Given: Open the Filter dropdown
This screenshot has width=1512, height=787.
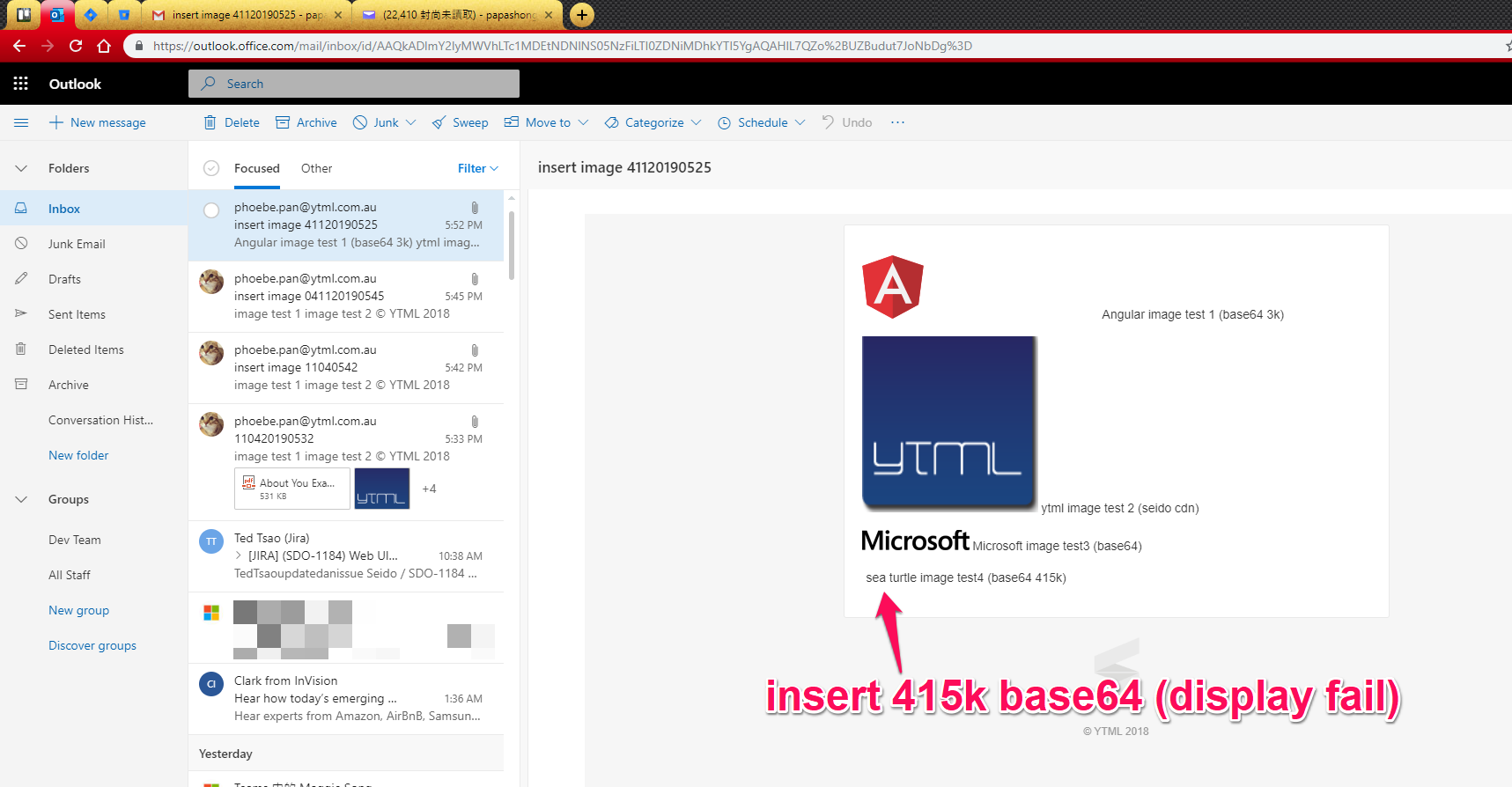Looking at the screenshot, I should click(x=478, y=168).
